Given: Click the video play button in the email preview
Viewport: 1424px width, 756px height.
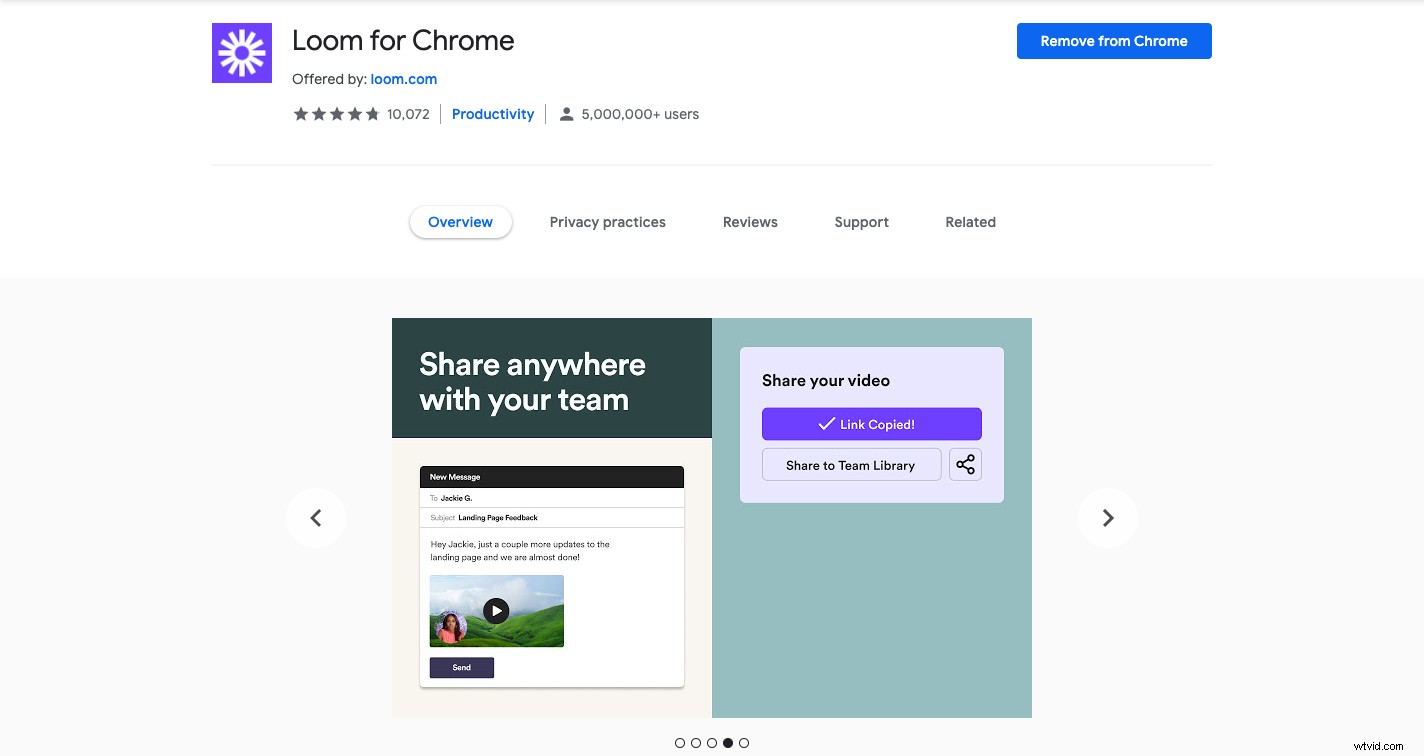Looking at the screenshot, I should pyautogui.click(x=496, y=610).
